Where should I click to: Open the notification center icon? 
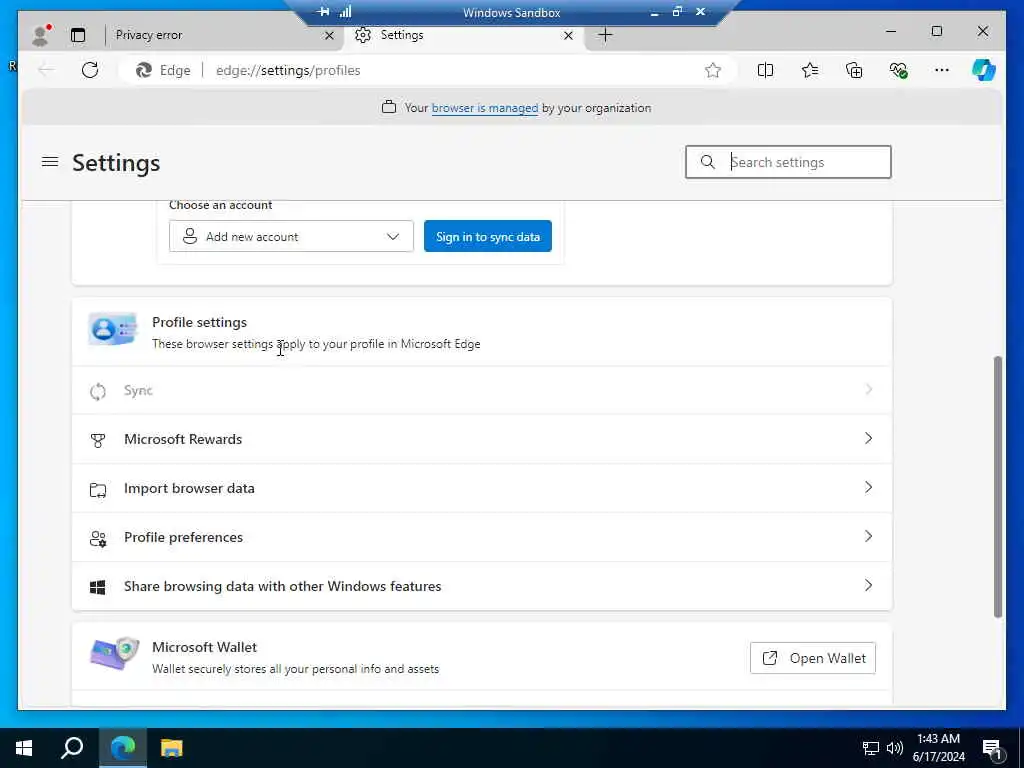click(x=992, y=750)
